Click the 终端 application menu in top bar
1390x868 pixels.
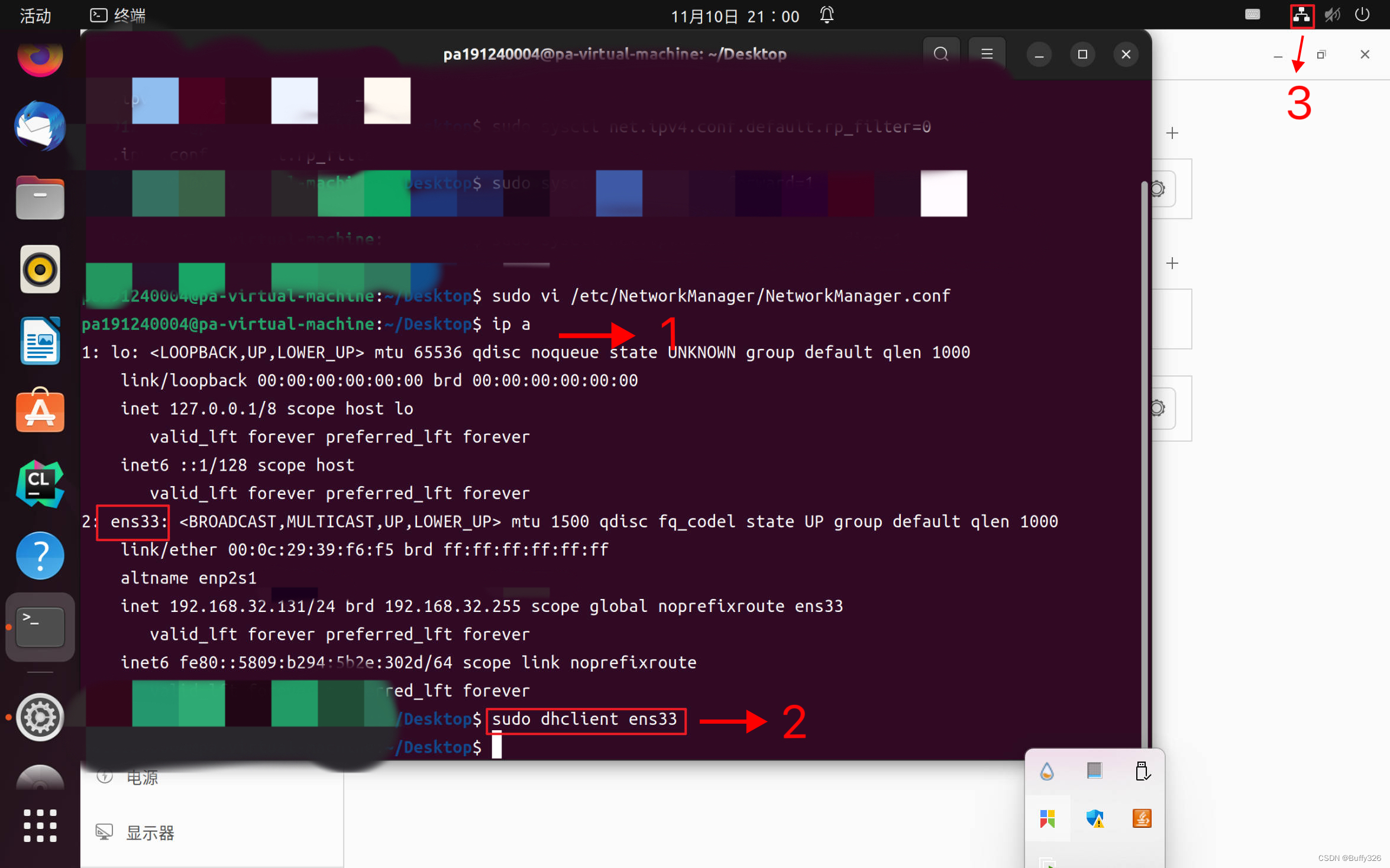[117, 16]
